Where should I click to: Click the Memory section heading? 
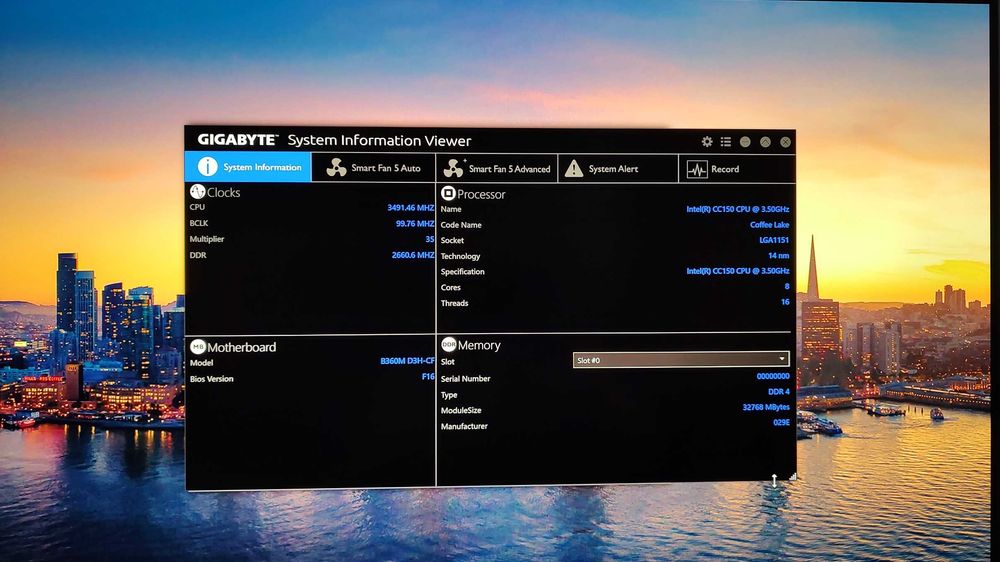point(479,345)
